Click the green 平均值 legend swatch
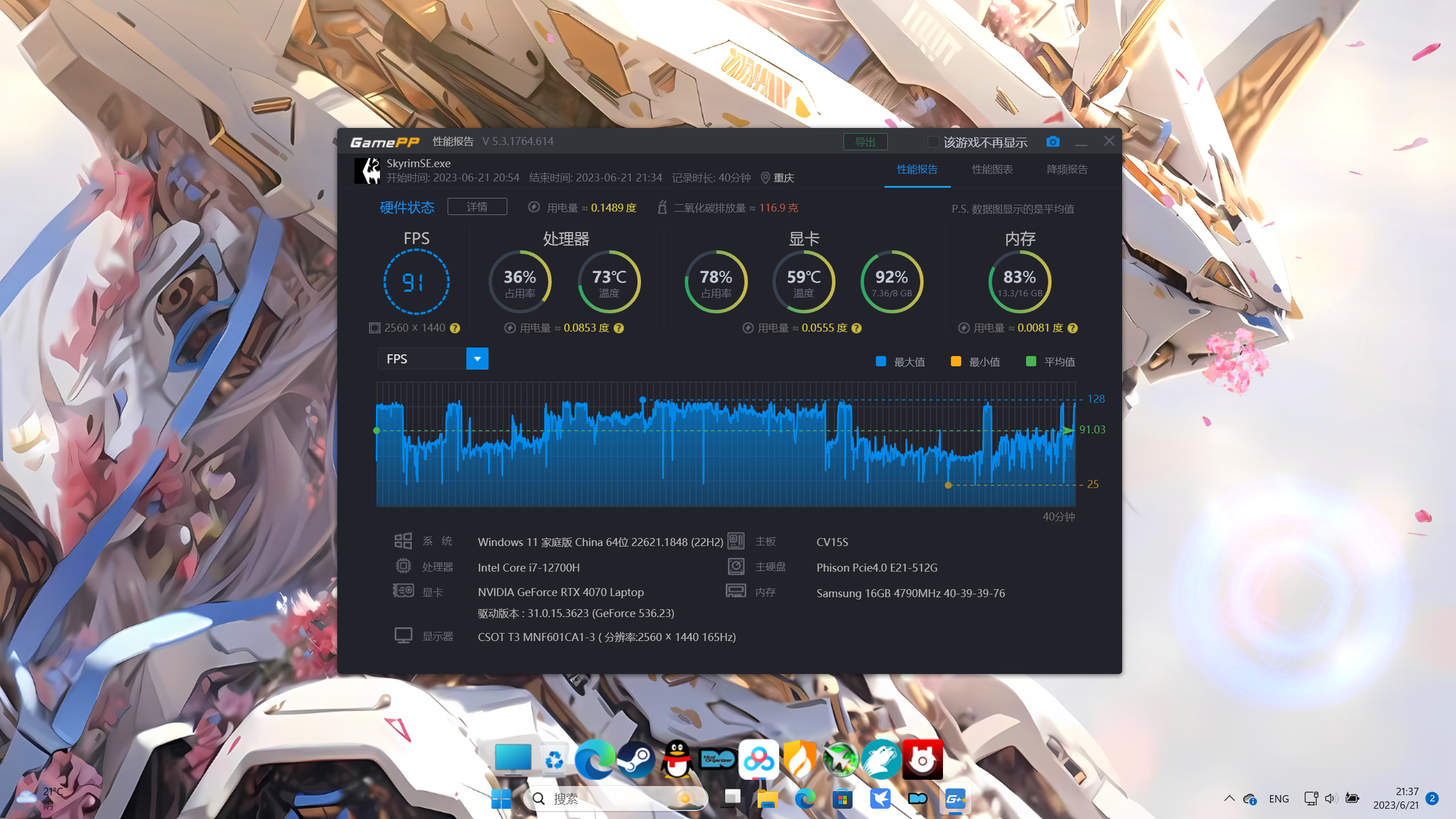This screenshot has width=1456, height=819. click(x=1031, y=361)
